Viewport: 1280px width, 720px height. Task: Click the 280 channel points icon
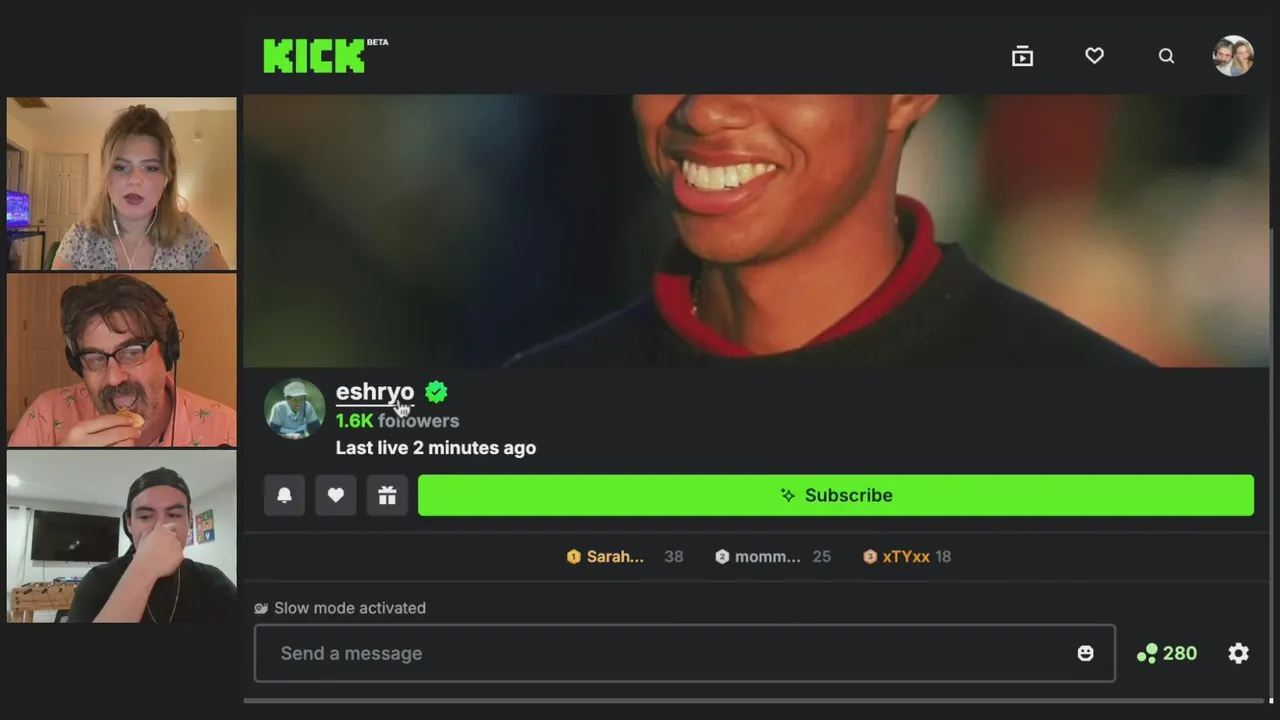click(x=1147, y=653)
